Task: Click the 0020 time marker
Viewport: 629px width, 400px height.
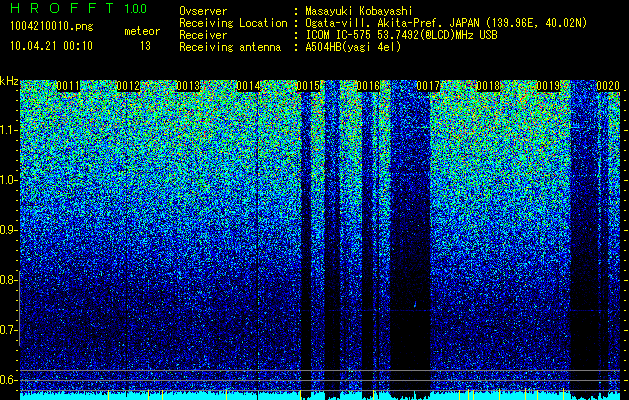Action: click(608, 86)
